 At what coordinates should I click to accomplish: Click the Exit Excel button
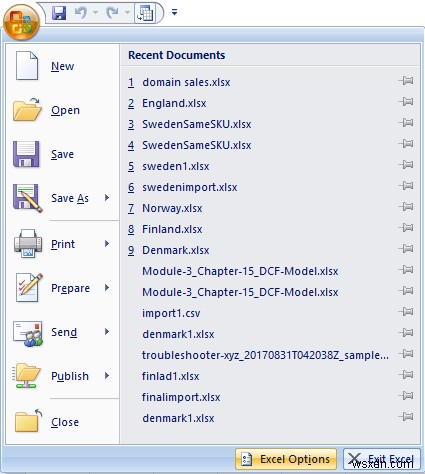(381, 459)
